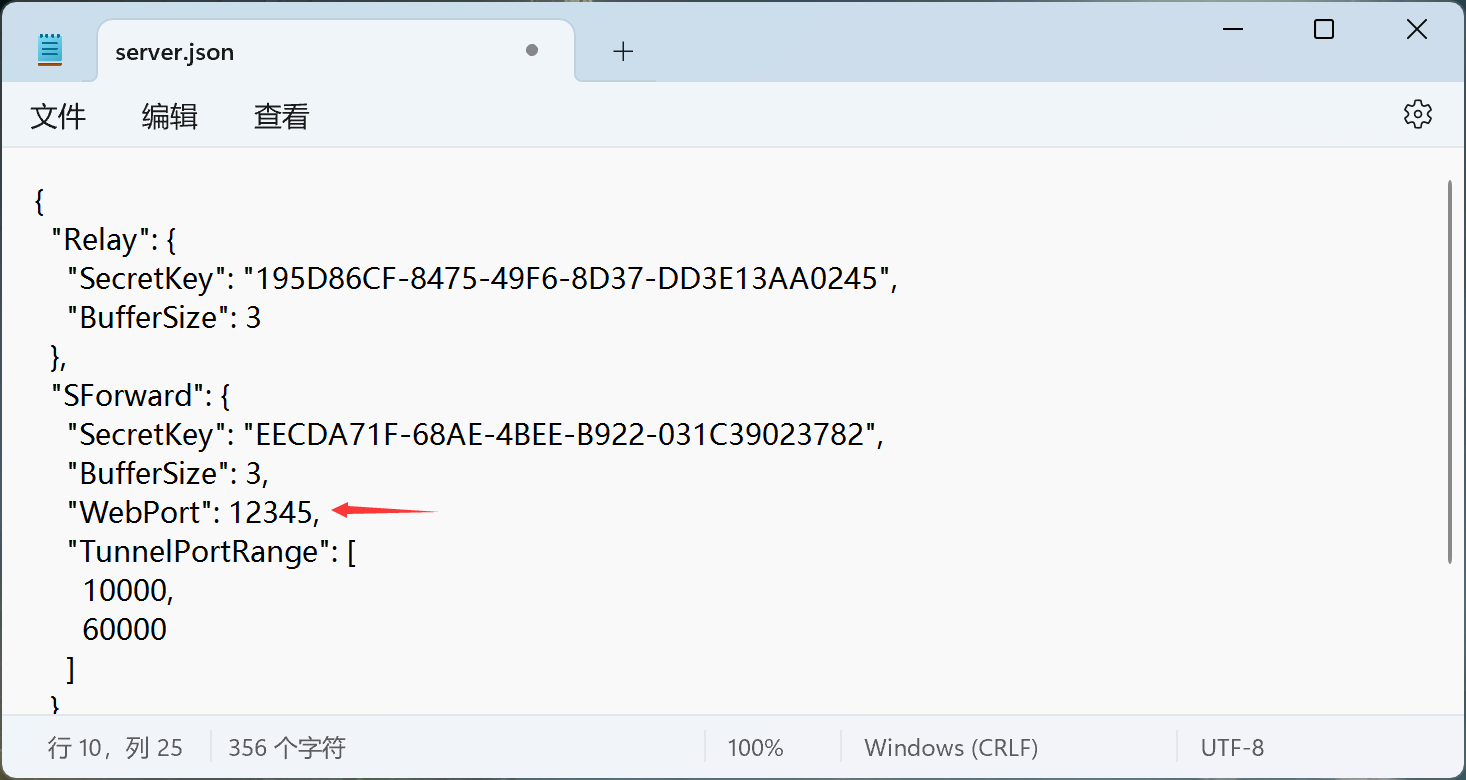Click the closing ] bracket line

[70, 669]
